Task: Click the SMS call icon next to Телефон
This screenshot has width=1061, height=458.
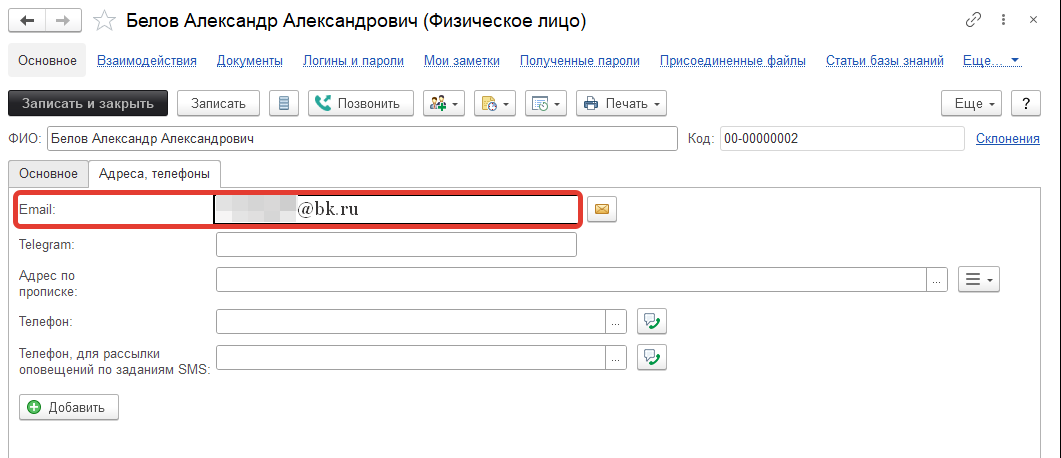Action: pyautogui.click(x=652, y=321)
